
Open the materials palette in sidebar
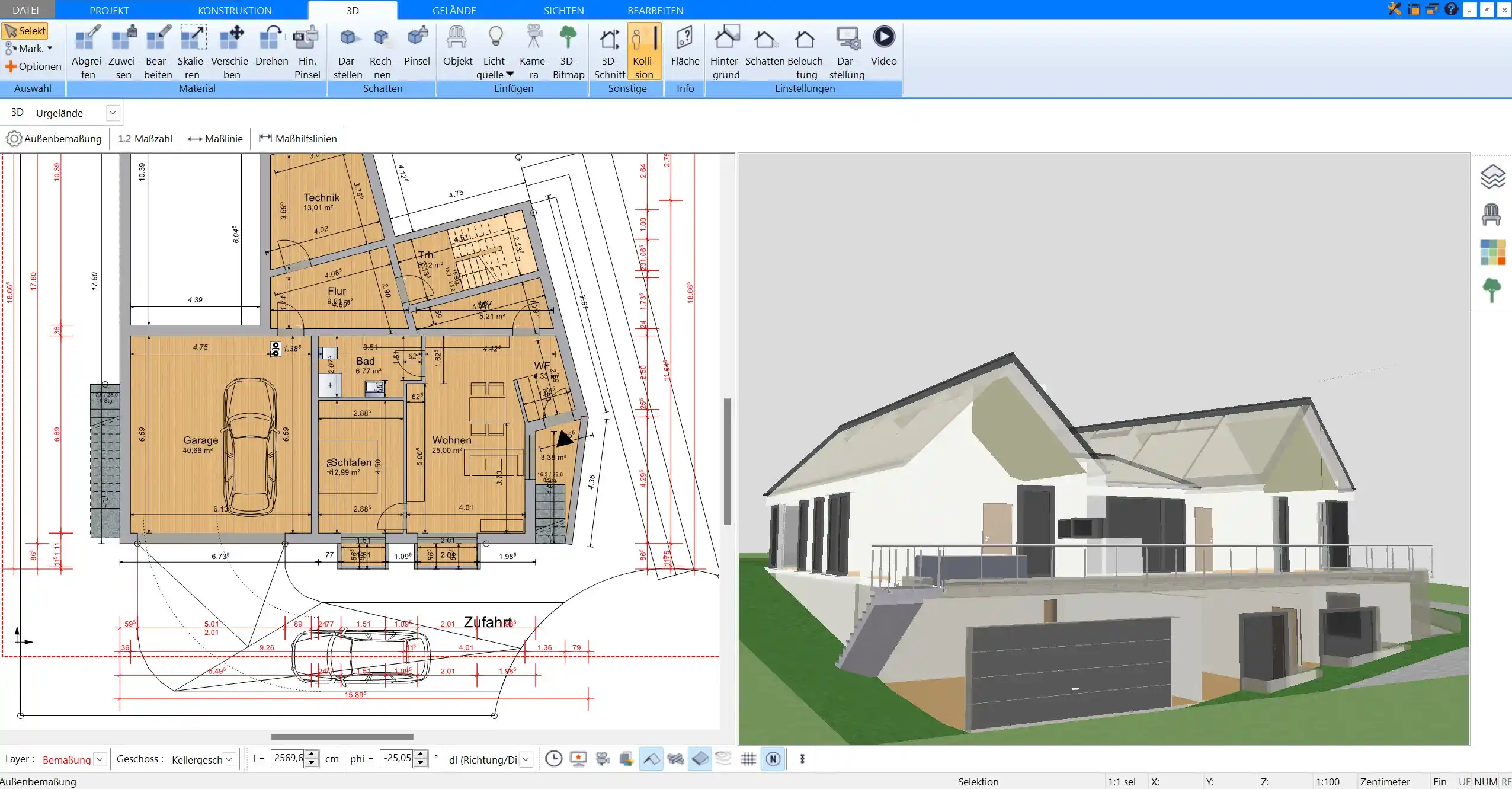point(1492,252)
